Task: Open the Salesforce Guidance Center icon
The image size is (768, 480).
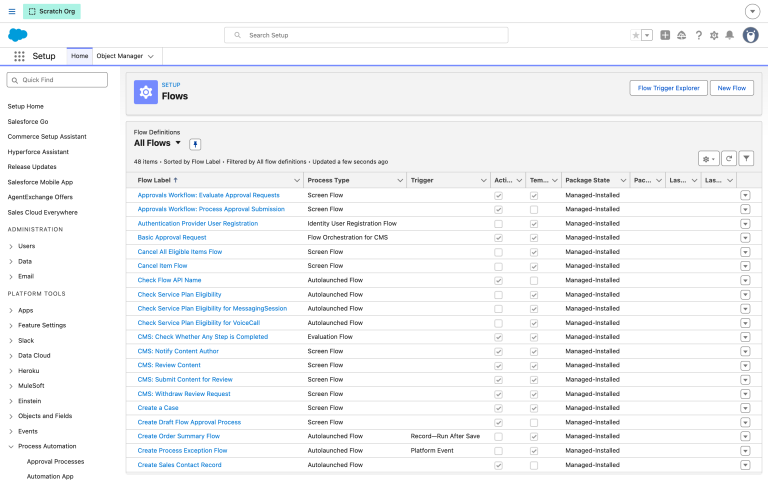Action: (681, 35)
